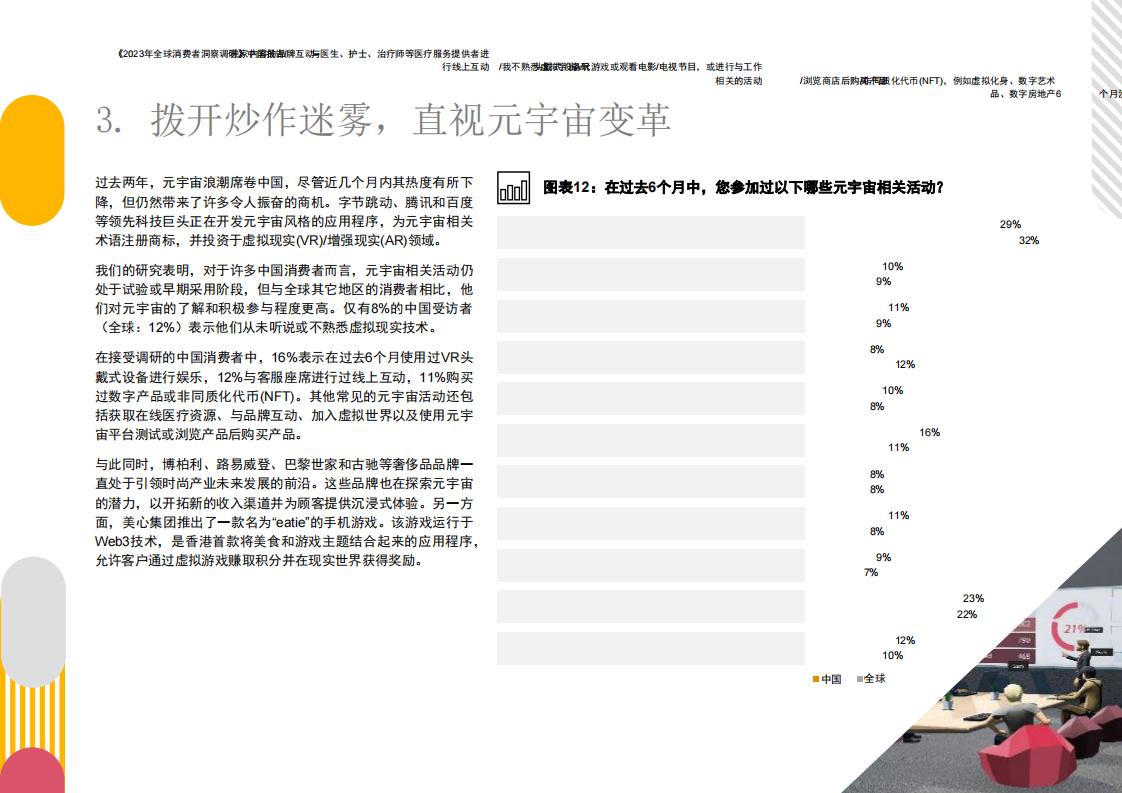1122x793 pixels.
Task: Click the gray 全球 legend swatch
Action: [859, 679]
